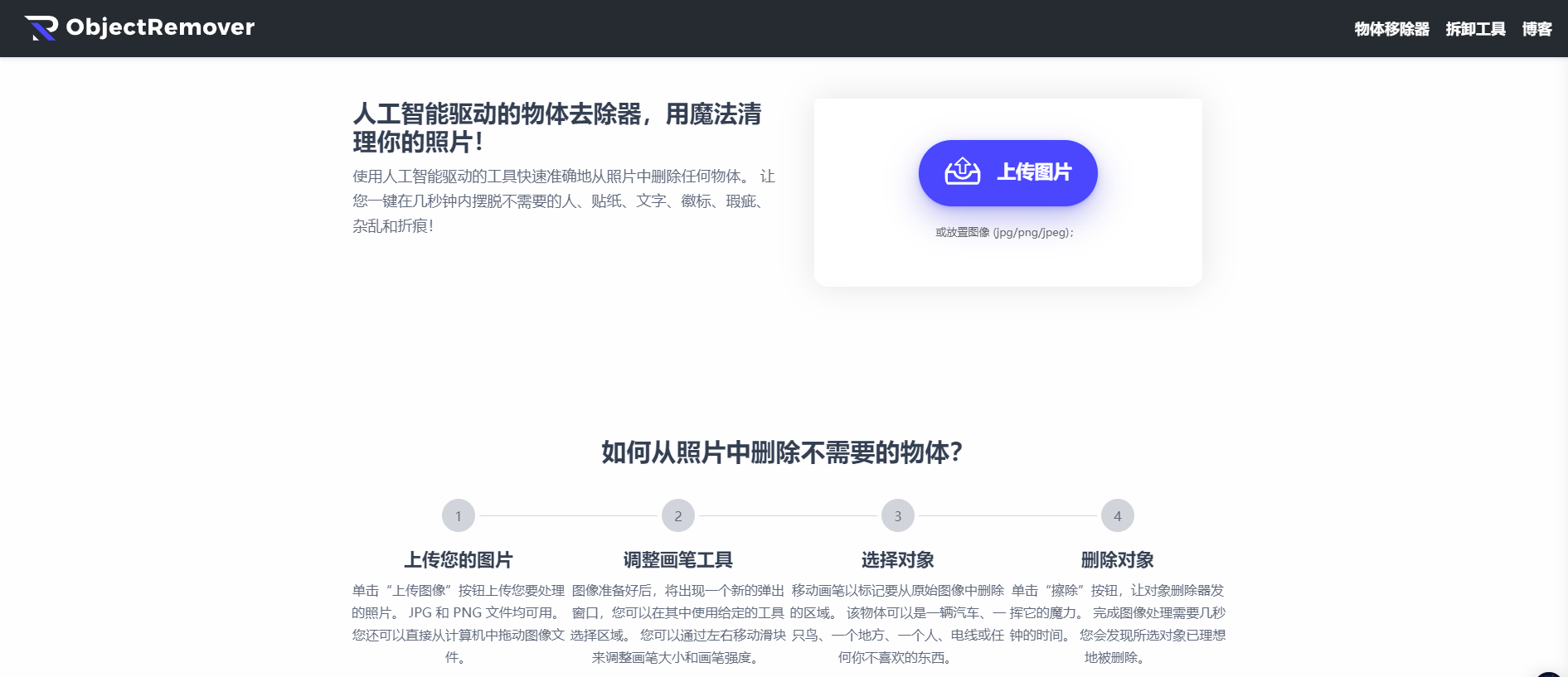The height and width of the screenshot is (677, 1568).
Task: Open the 物体移除器 menu item
Action: (x=1391, y=29)
